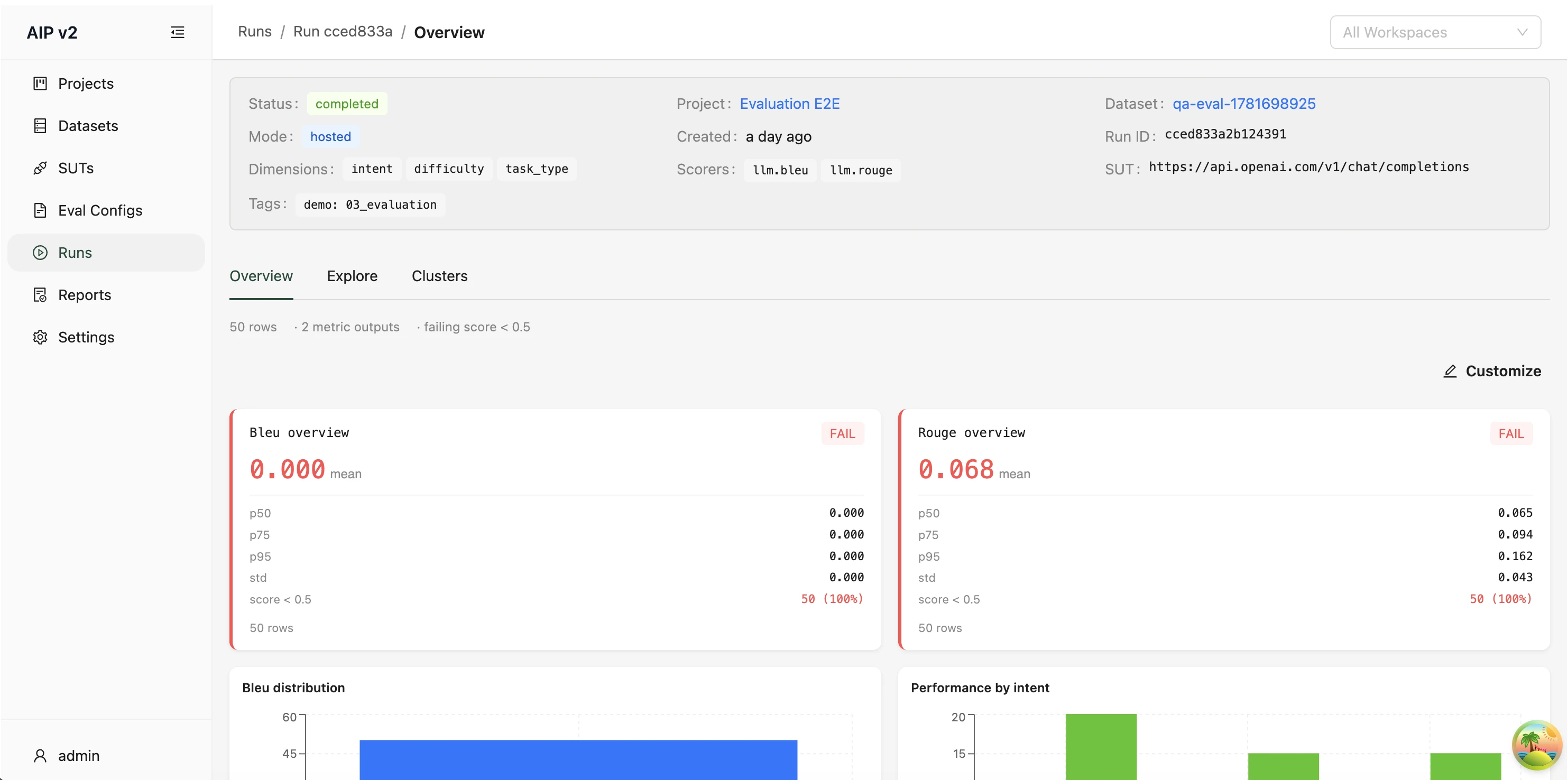Click the Settings gear icon
Screen dimensions: 1568x780
(x=40, y=337)
